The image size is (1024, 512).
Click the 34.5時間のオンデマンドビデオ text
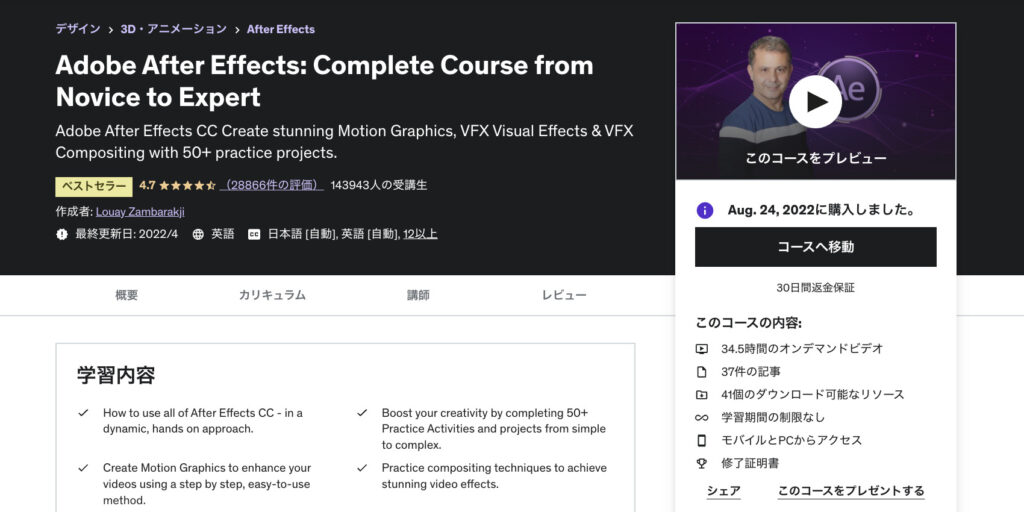(802, 349)
